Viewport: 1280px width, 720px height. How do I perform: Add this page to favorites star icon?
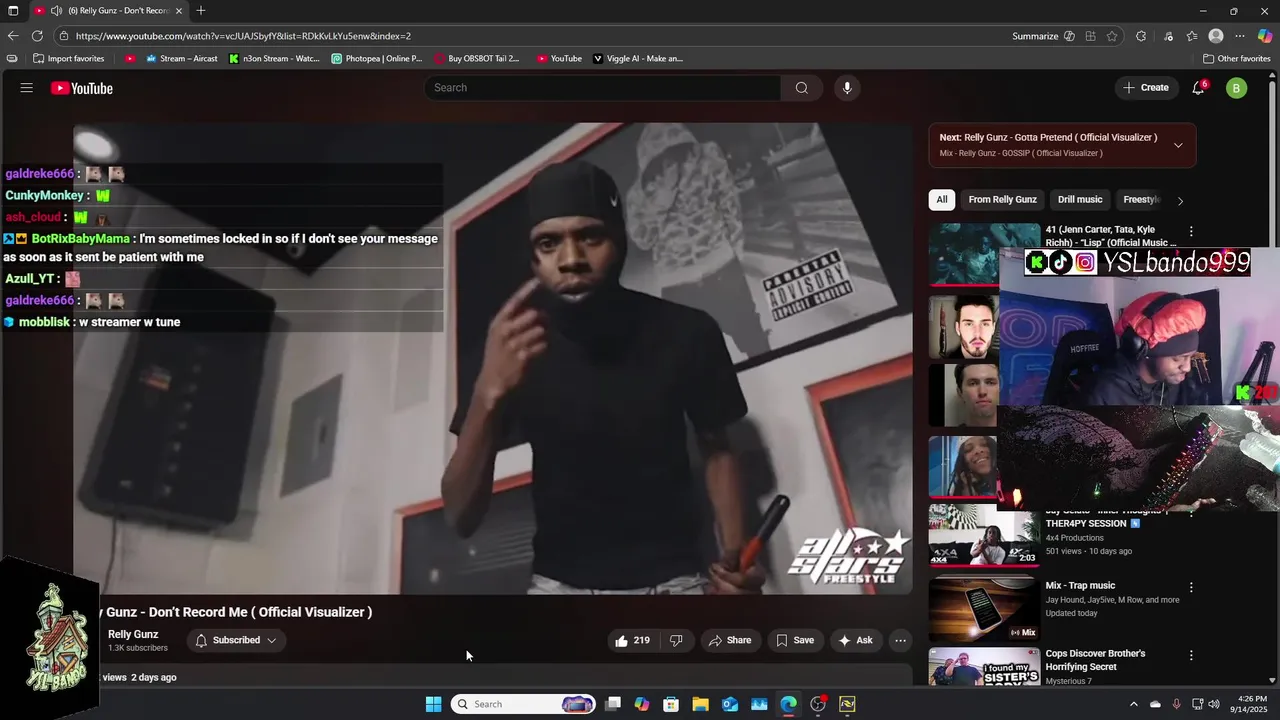click(x=1112, y=36)
